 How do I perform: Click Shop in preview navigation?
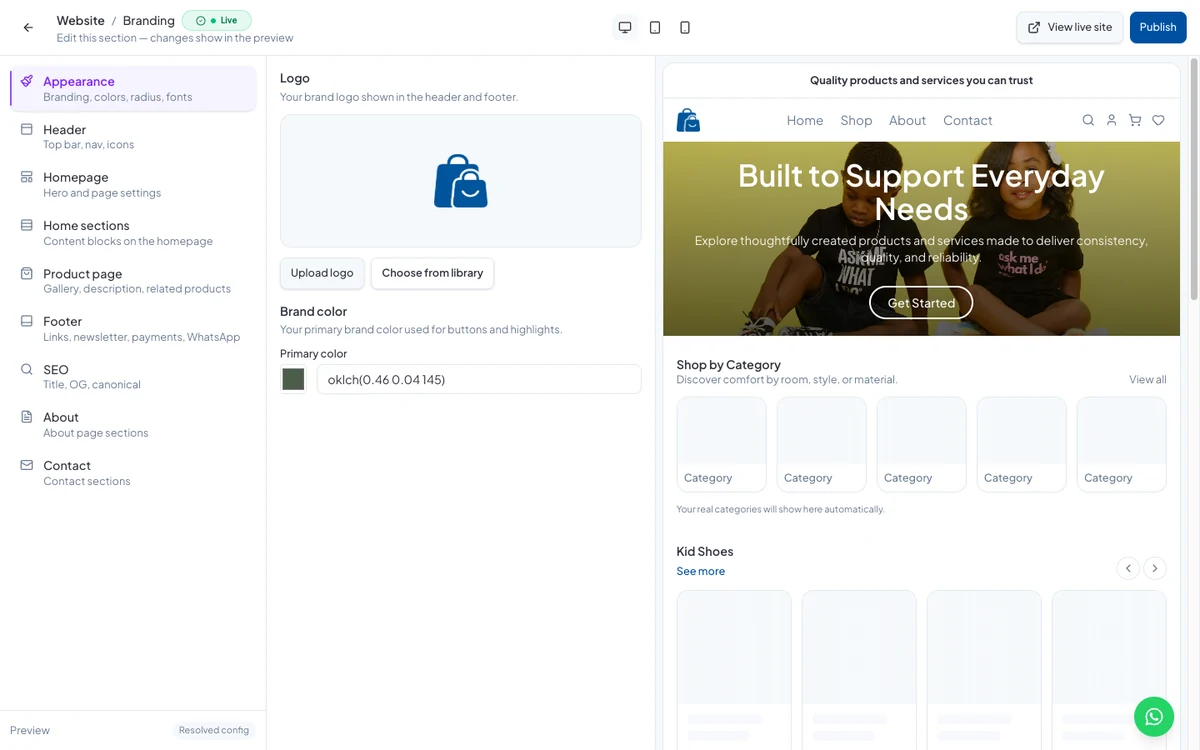856,120
